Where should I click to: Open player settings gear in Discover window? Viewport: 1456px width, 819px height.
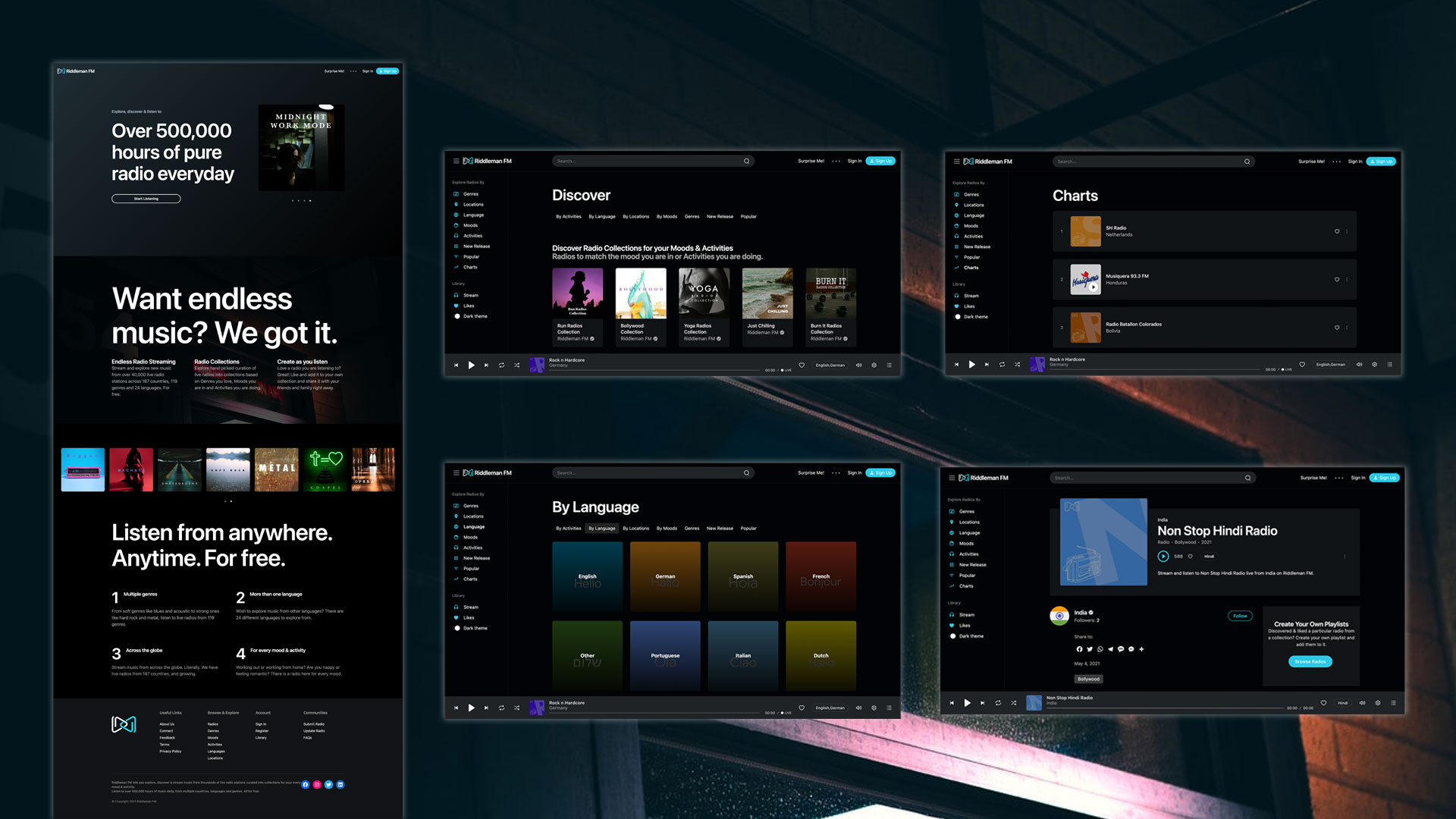pyautogui.click(x=874, y=365)
